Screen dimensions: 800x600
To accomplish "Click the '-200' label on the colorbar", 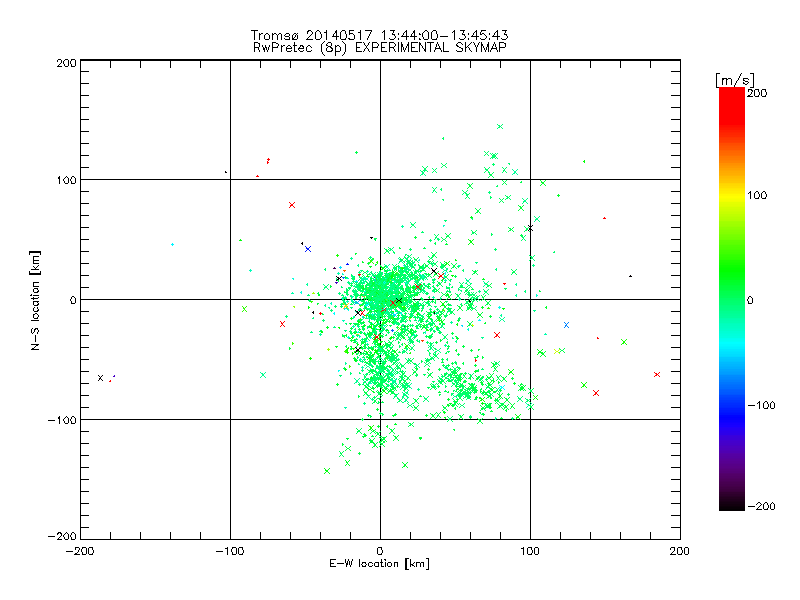I will [761, 506].
